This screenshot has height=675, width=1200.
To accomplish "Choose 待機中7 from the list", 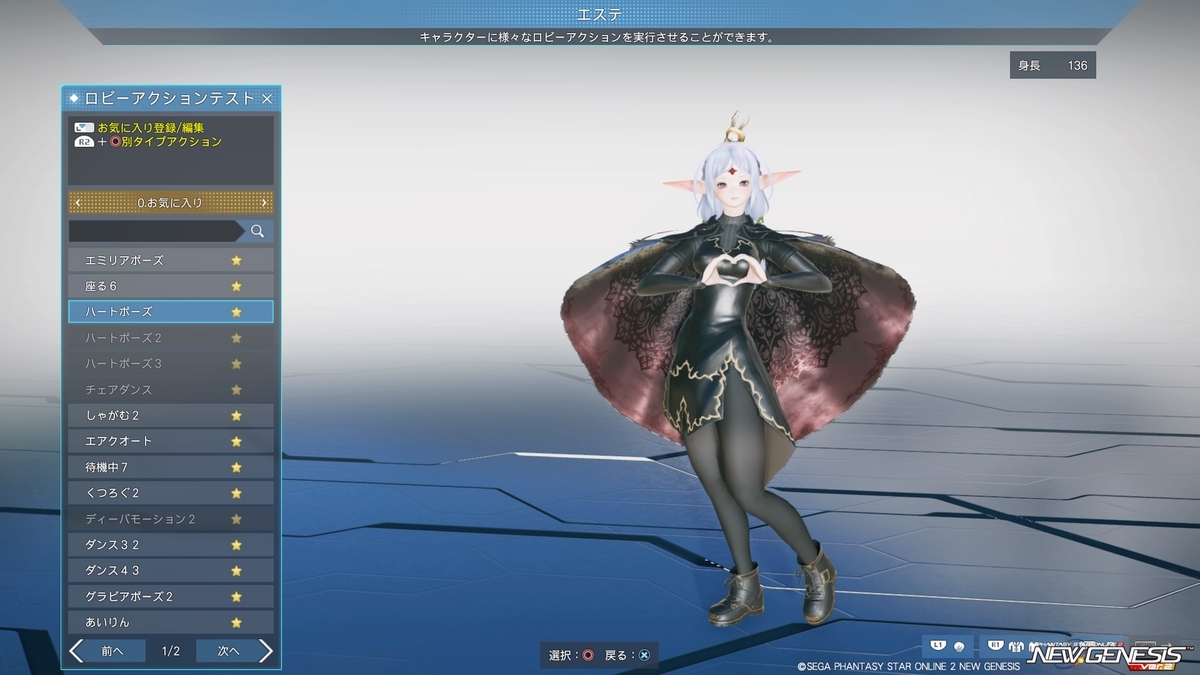I will point(170,467).
